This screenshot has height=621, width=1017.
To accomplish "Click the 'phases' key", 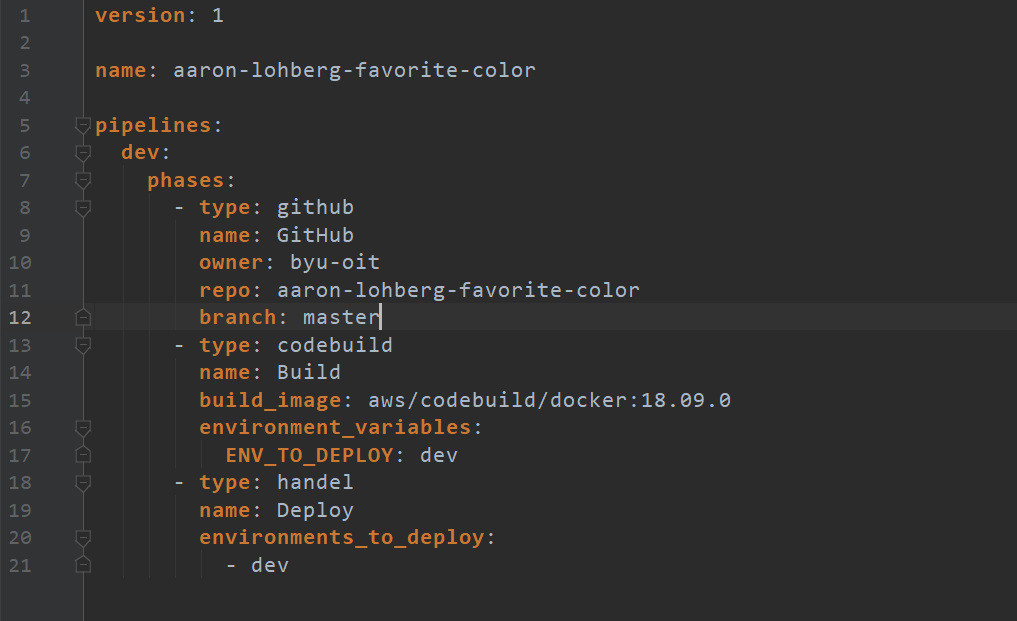I will pyautogui.click(x=186, y=180).
